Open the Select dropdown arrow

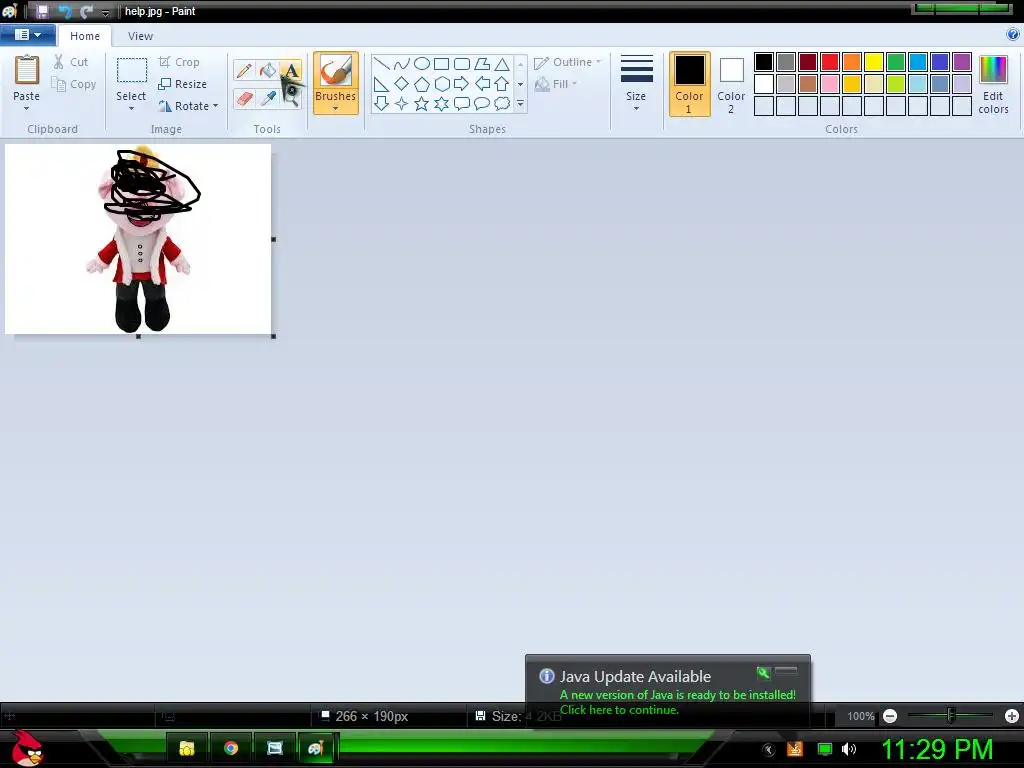131,108
